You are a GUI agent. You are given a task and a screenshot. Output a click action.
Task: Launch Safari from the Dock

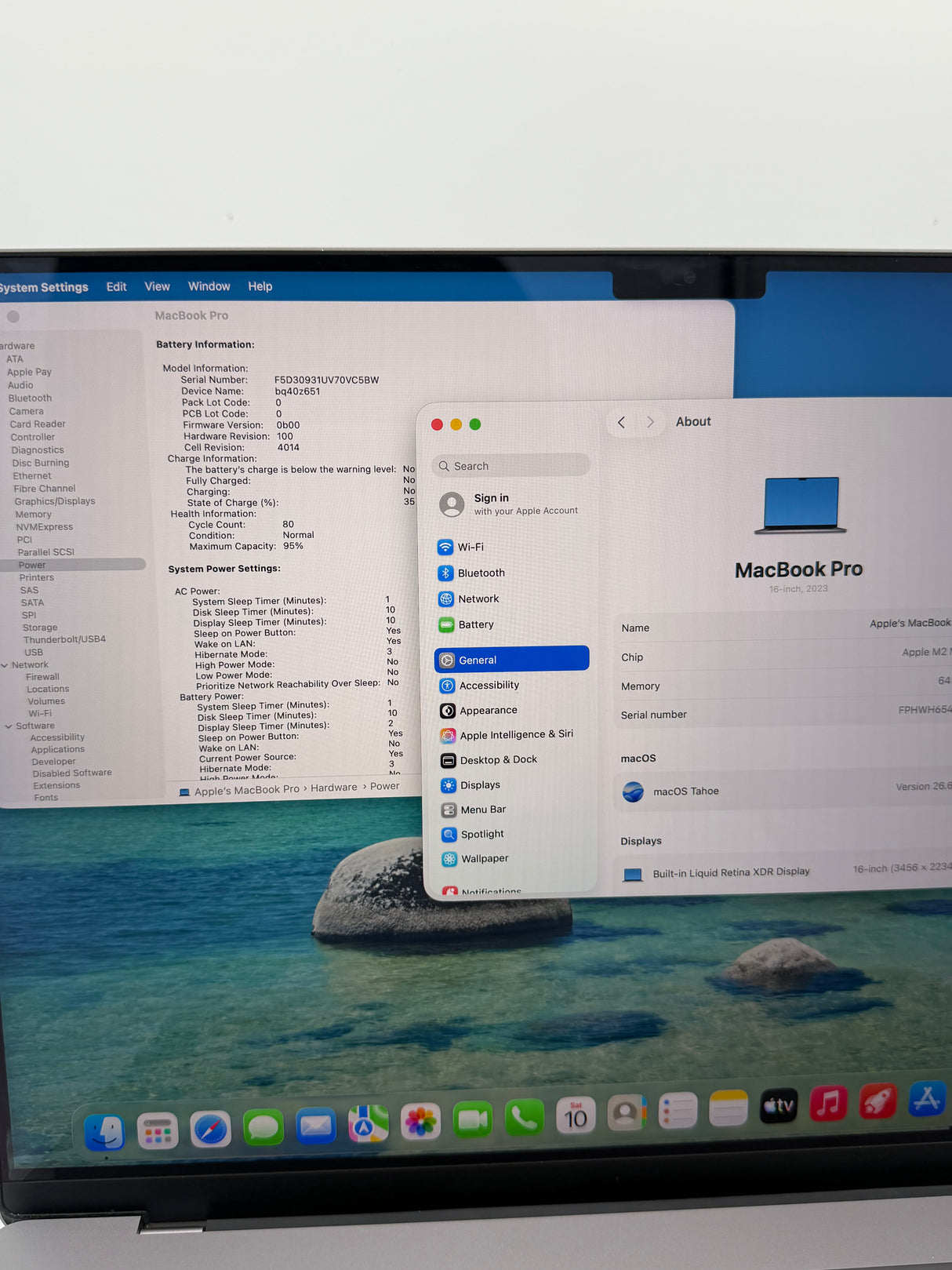[x=210, y=1129]
